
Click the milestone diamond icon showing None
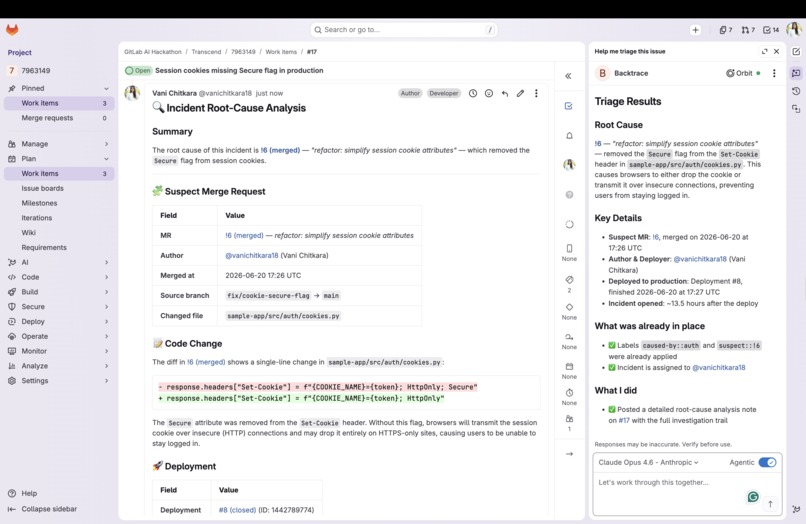569,307
